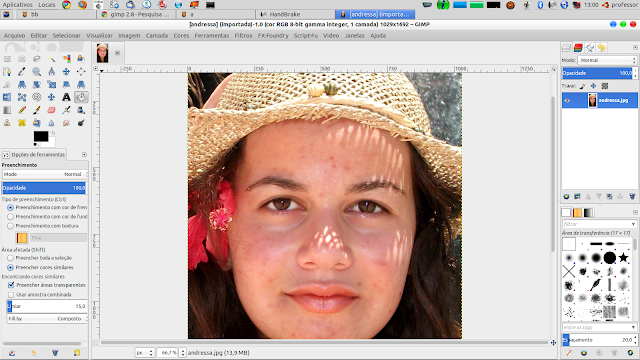
Task: Select the Free Select lasso tool
Action: point(37,59)
